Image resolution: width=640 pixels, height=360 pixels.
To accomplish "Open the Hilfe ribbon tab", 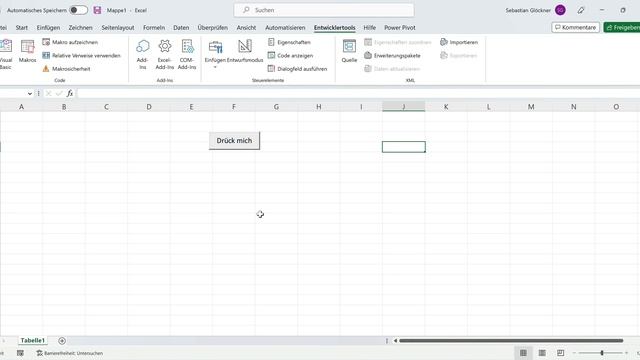I will (369, 28).
